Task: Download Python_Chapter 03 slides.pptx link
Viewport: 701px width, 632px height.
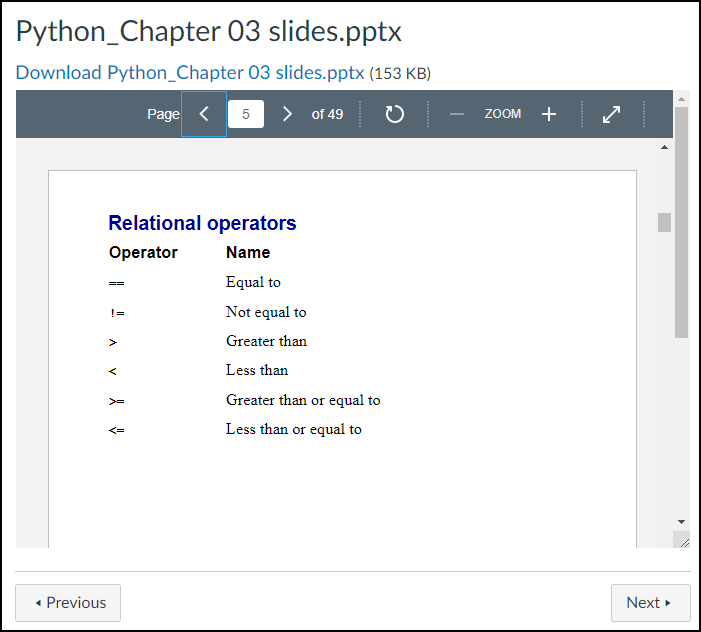Action: pyautogui.click(x=190, y=72)
